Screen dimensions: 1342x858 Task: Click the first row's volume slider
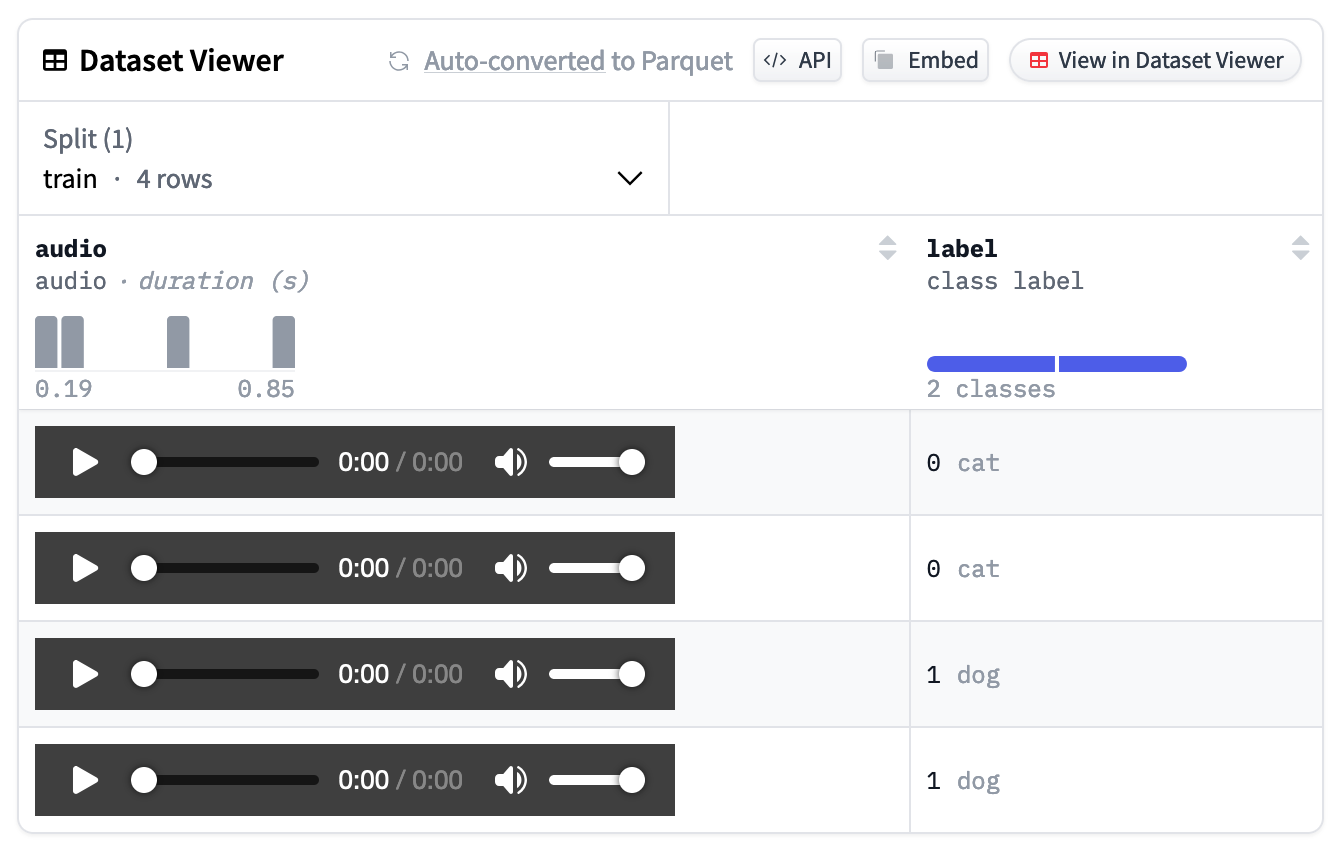coord(595,462)
